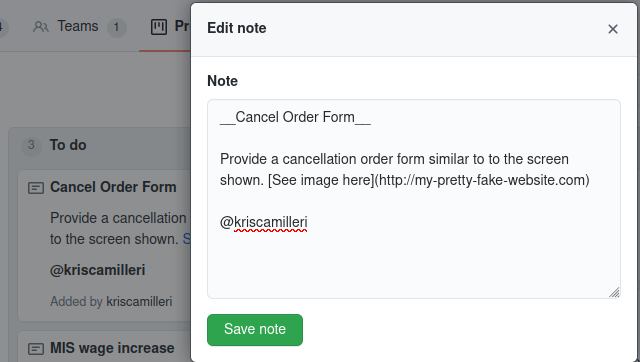Image resolution: width=640 pixels, height=362 pixels.
Task: Click the bold @kriscamilleri mention in the card
Action: pos(98,270)
